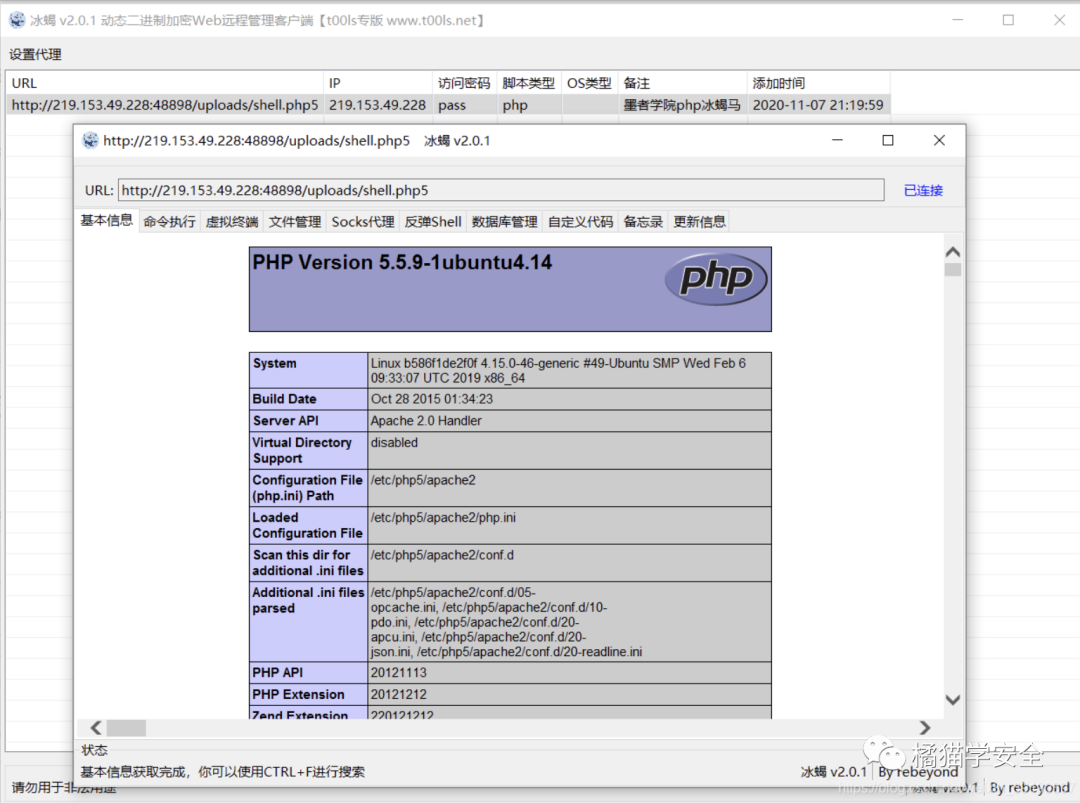Switch to the 基本信息 tab
1080x803 pixels.
tap(106, 220)
